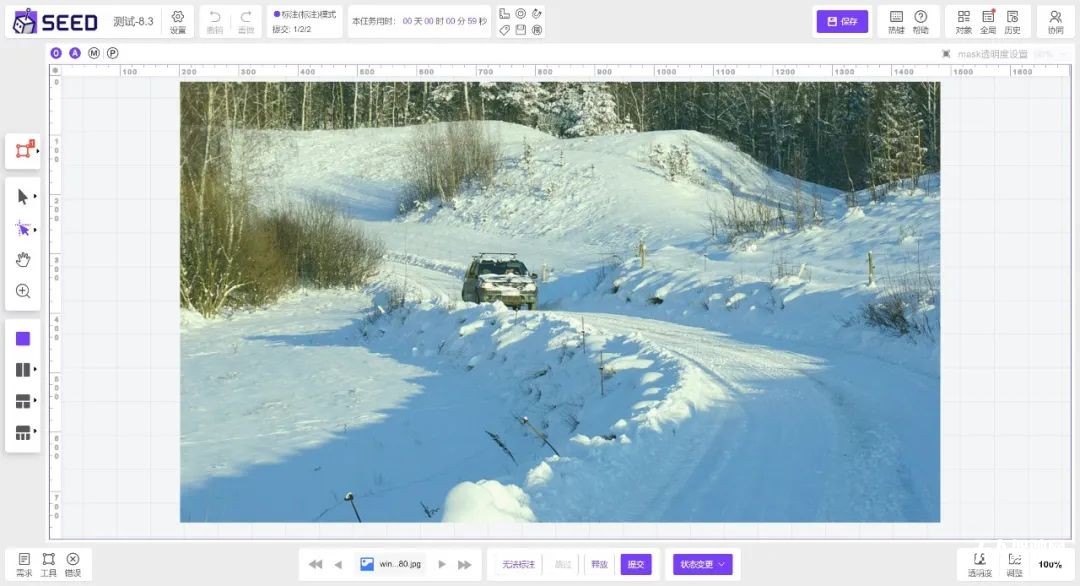The image size is (1080, 586).
Task: Toggle the circled O mode indicator
Action: coord(56,53)
